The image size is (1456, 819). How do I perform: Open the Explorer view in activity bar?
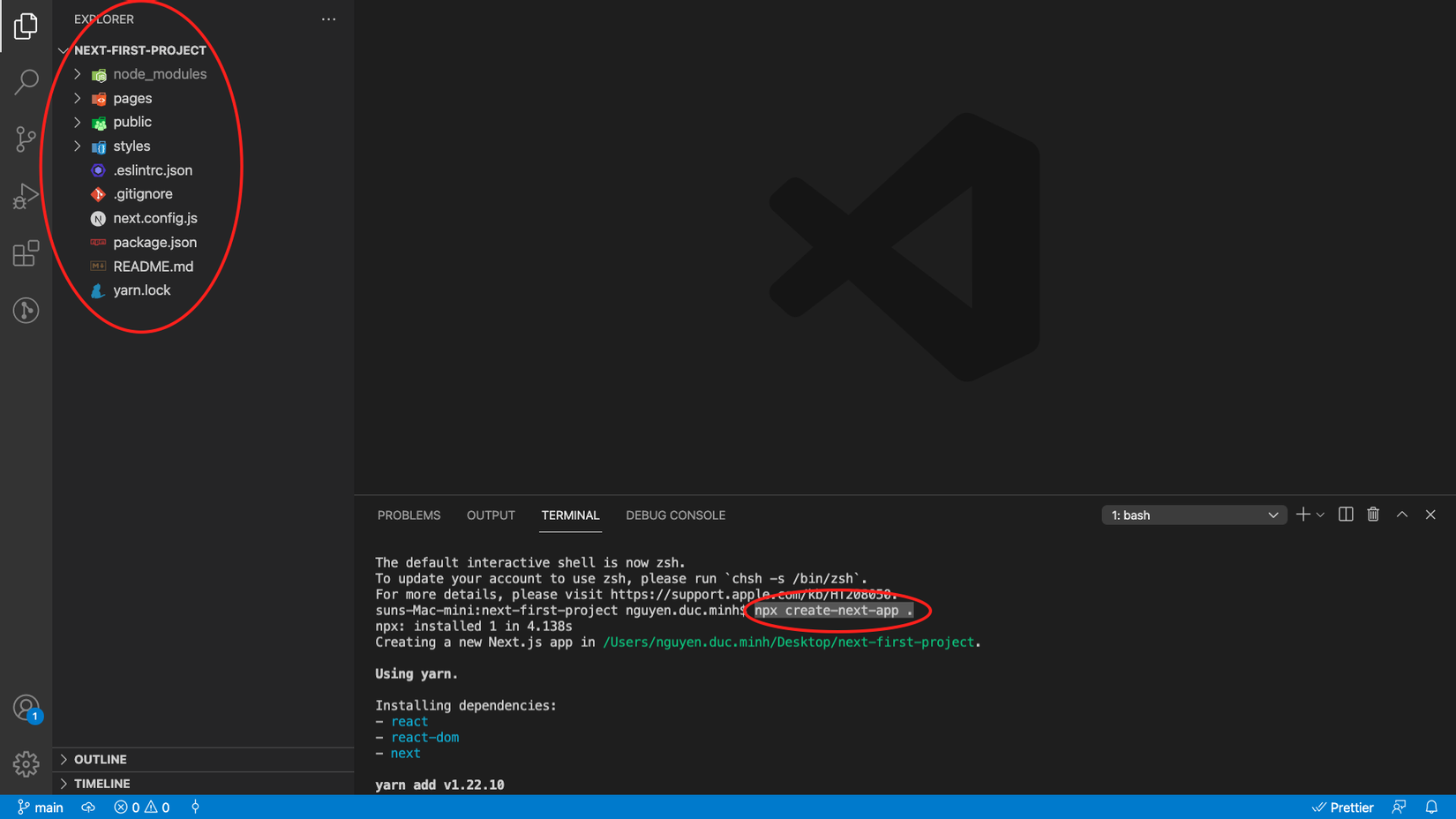26,26
